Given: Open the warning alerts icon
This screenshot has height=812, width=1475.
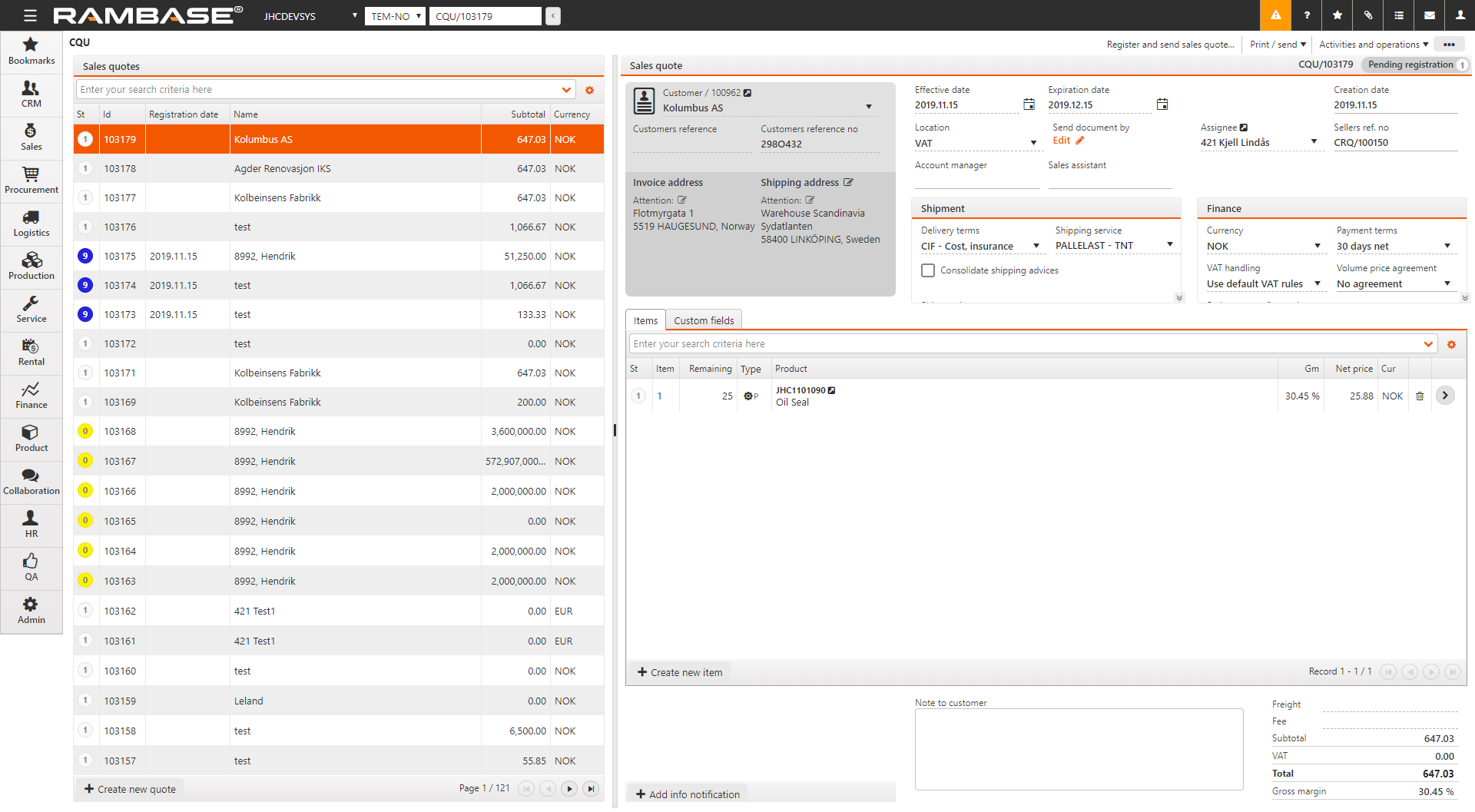Looking at the screenshot, I should click(1275, 15).
